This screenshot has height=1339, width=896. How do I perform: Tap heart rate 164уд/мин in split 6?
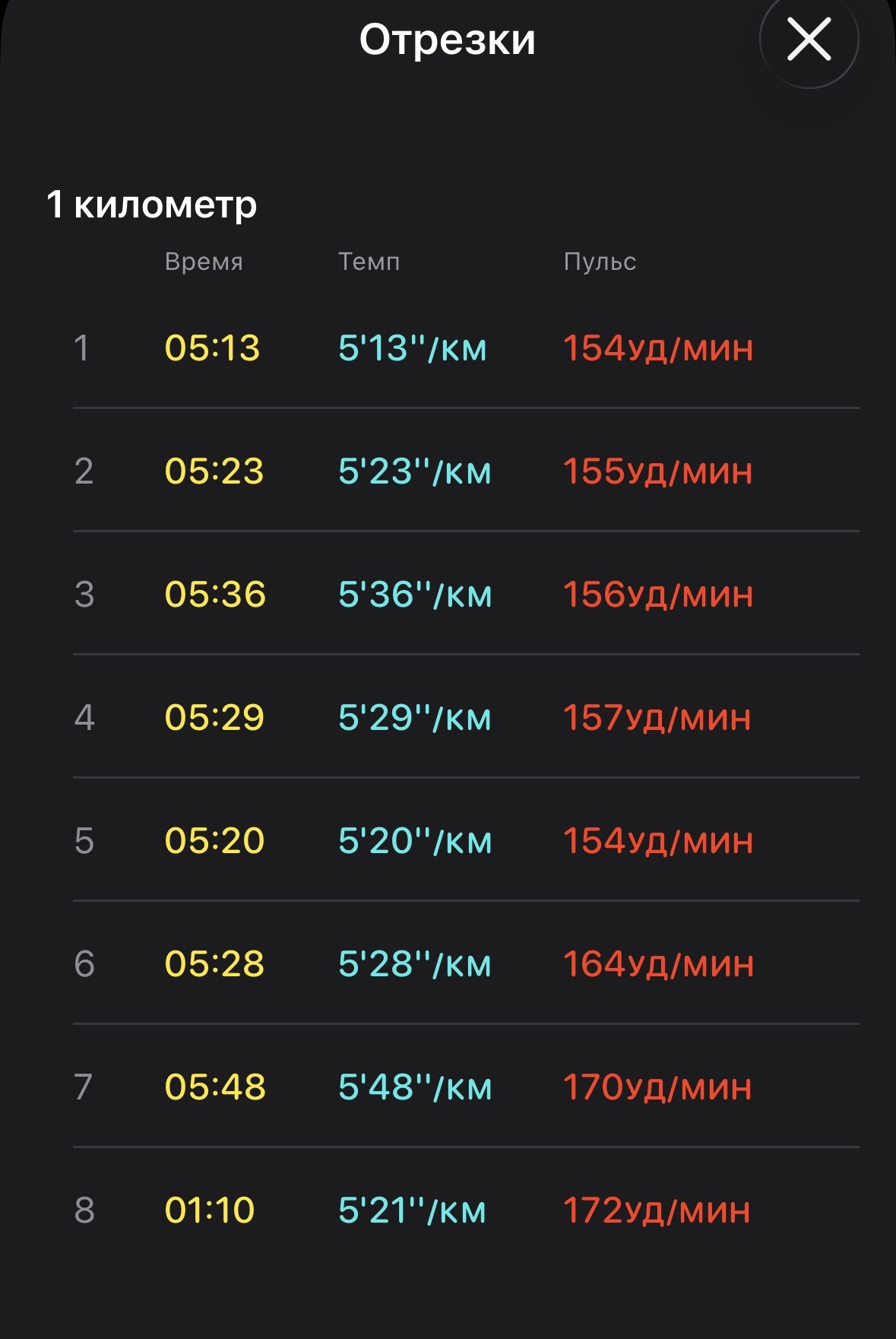click(x=658, y=964)
